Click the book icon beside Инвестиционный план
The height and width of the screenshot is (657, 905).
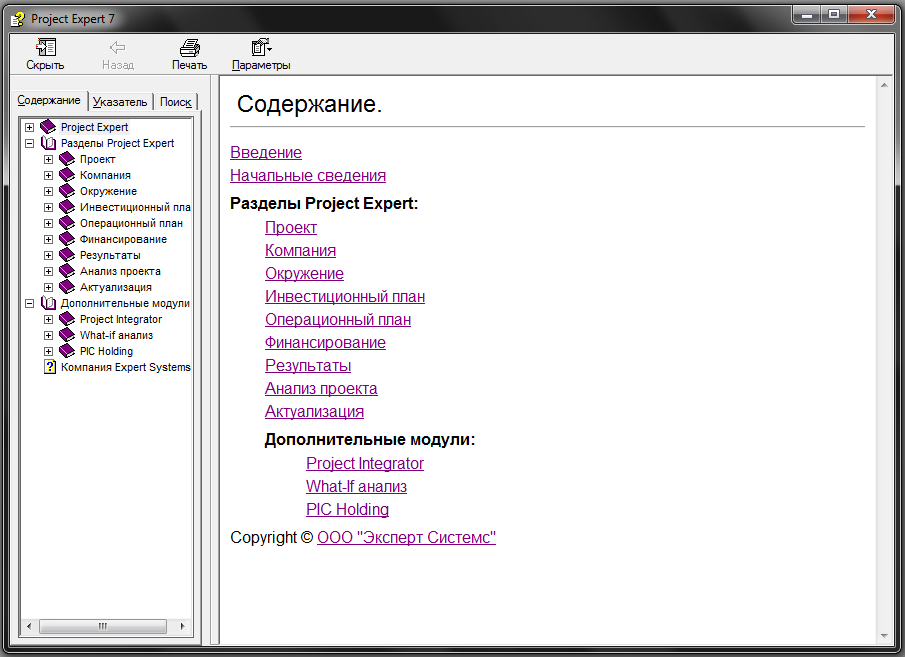point(68,207)
